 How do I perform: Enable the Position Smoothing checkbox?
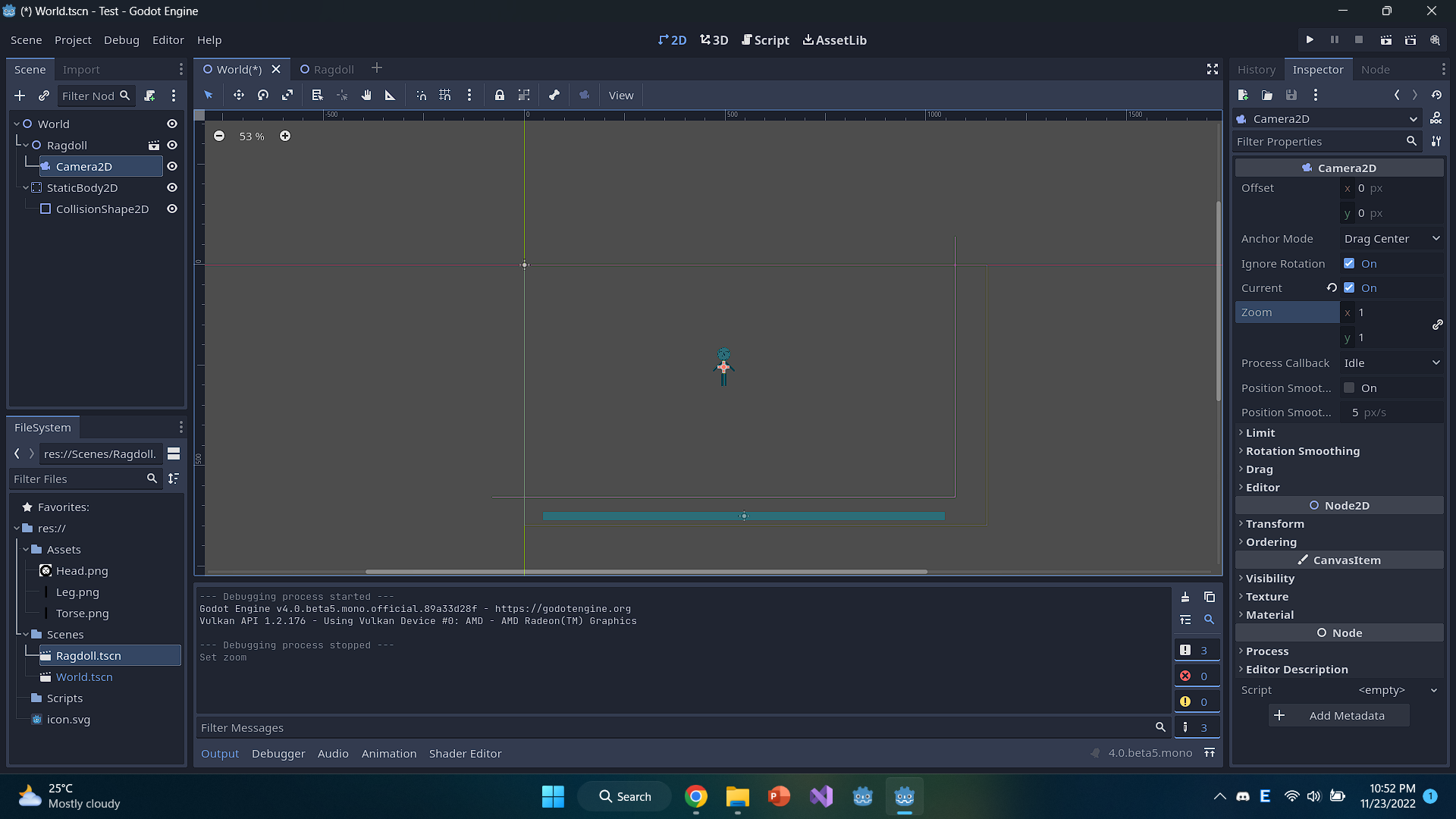point(1349,388)
